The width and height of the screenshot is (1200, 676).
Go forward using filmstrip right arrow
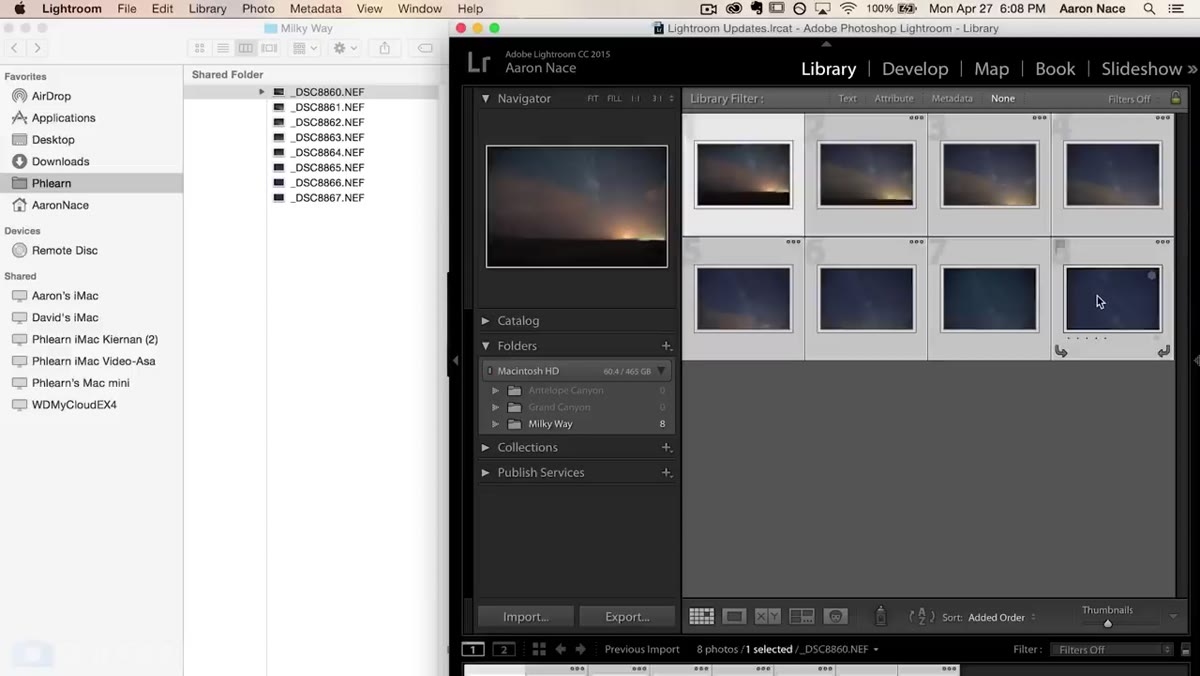point(580,649)
